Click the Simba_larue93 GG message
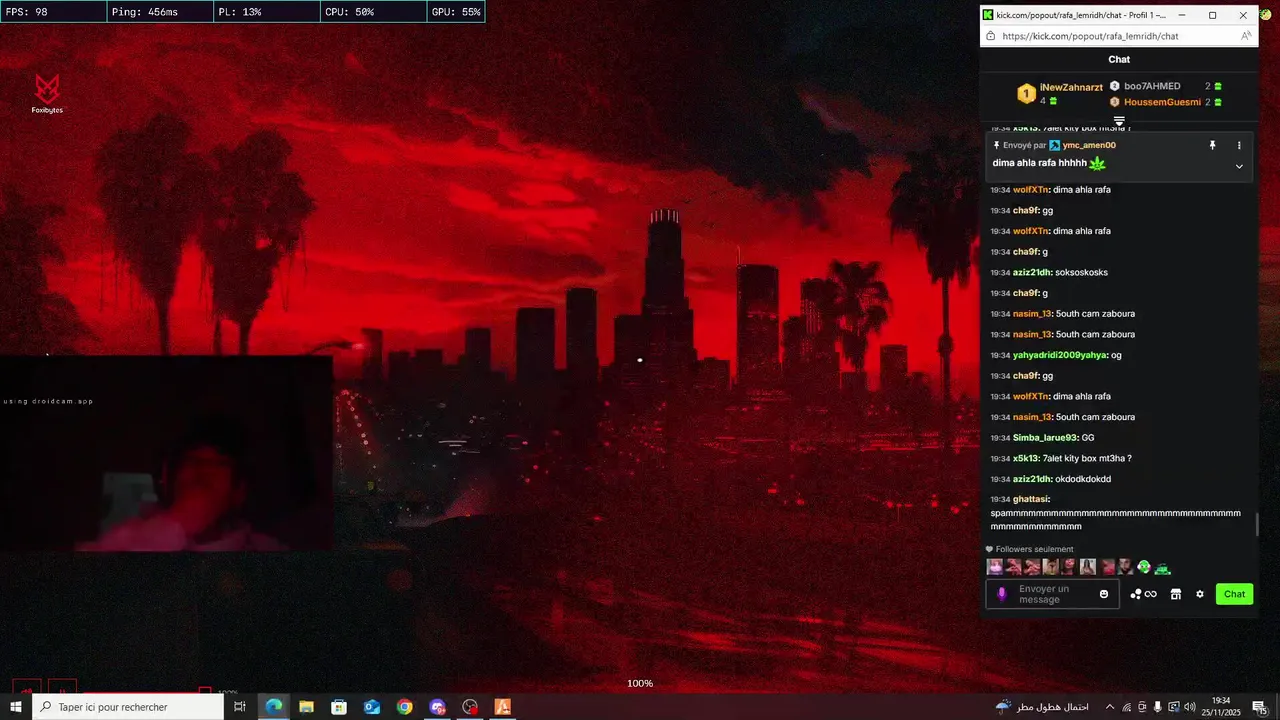The width and height of the screenshot is (1280, 720). 1042,438
